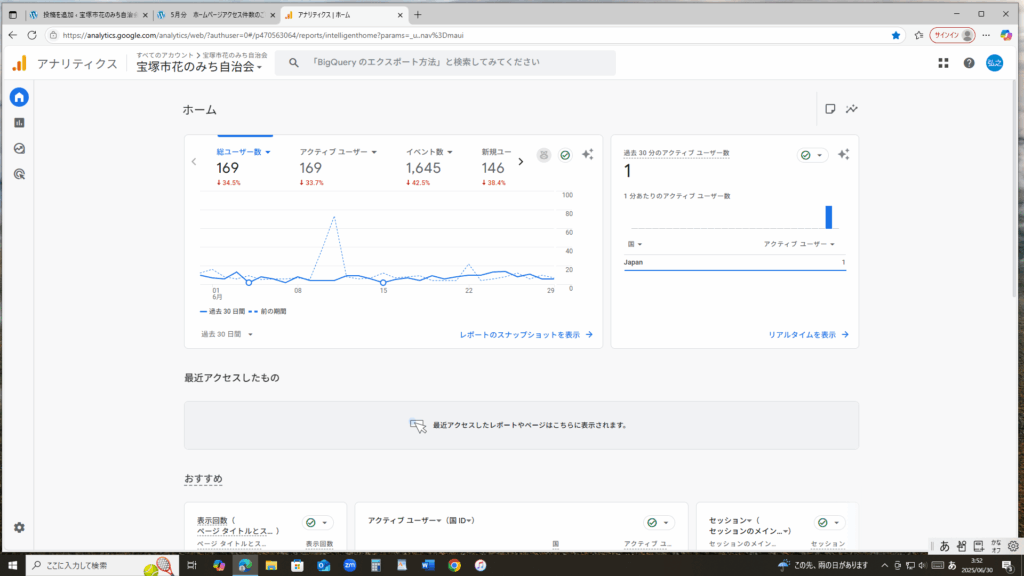Open the 過去 30 日間 date range dropdown
This screenshot has height=576, width=1024.
227,334
